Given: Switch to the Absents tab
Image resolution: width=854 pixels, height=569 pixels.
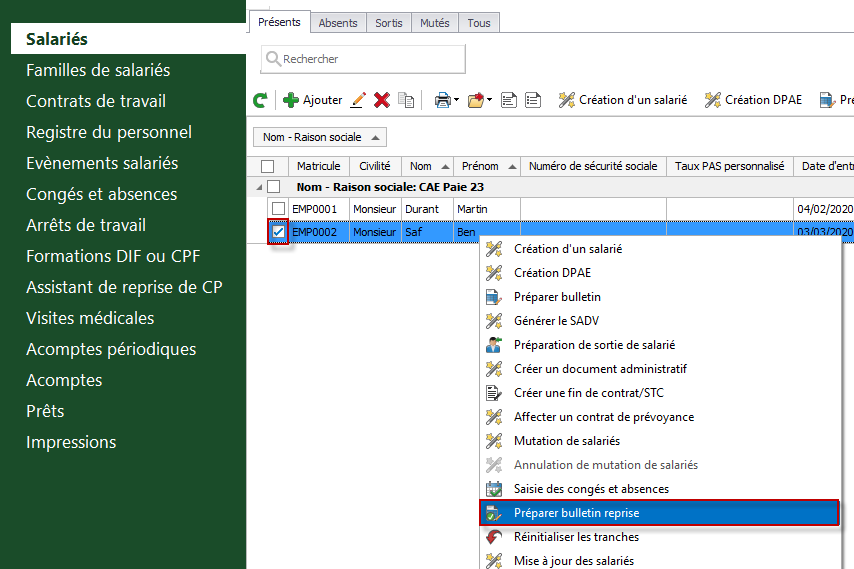Looking at the screenshot, I should pyautogui.click(x=338, y=23).
